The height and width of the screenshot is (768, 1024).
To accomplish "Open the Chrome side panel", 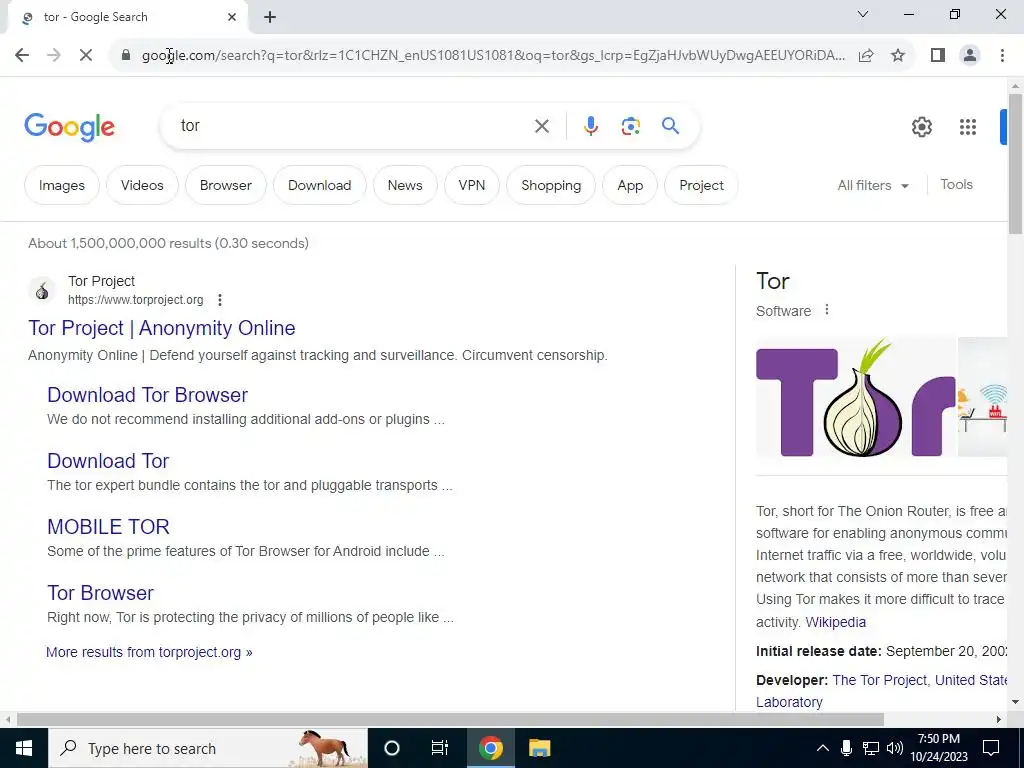I will (x=938, y=55).
